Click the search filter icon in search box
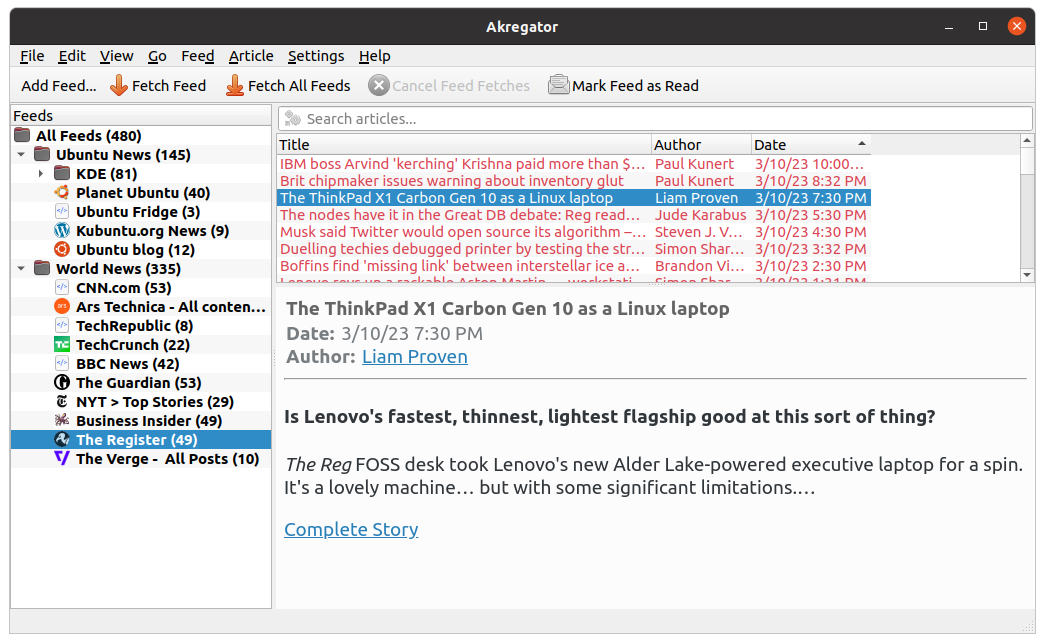The height and width of the screenshot is (643, 1045). (293, 119)
